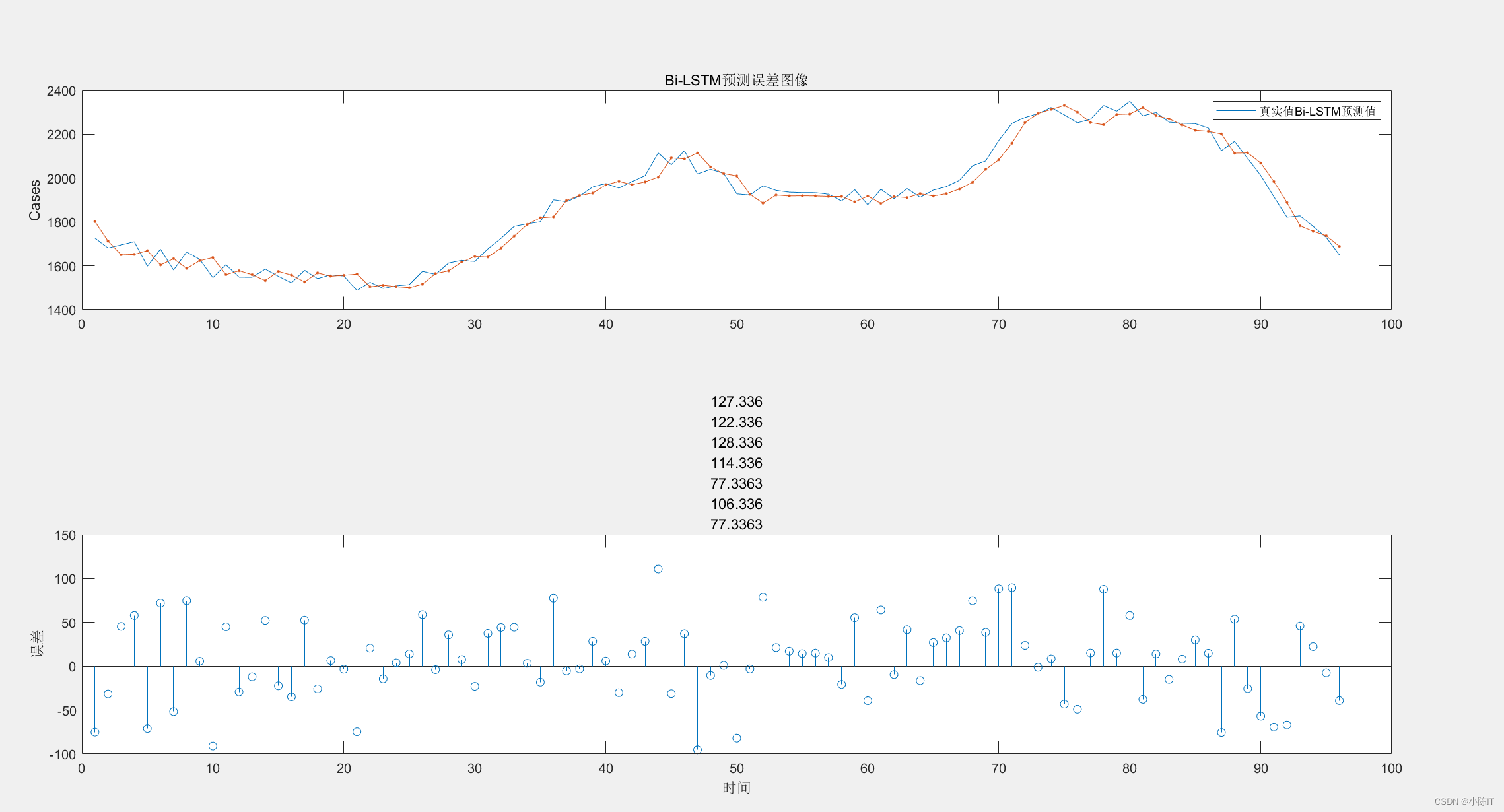Select the 114.336 text annotation
1504x812 pixels.
[736, 463]
